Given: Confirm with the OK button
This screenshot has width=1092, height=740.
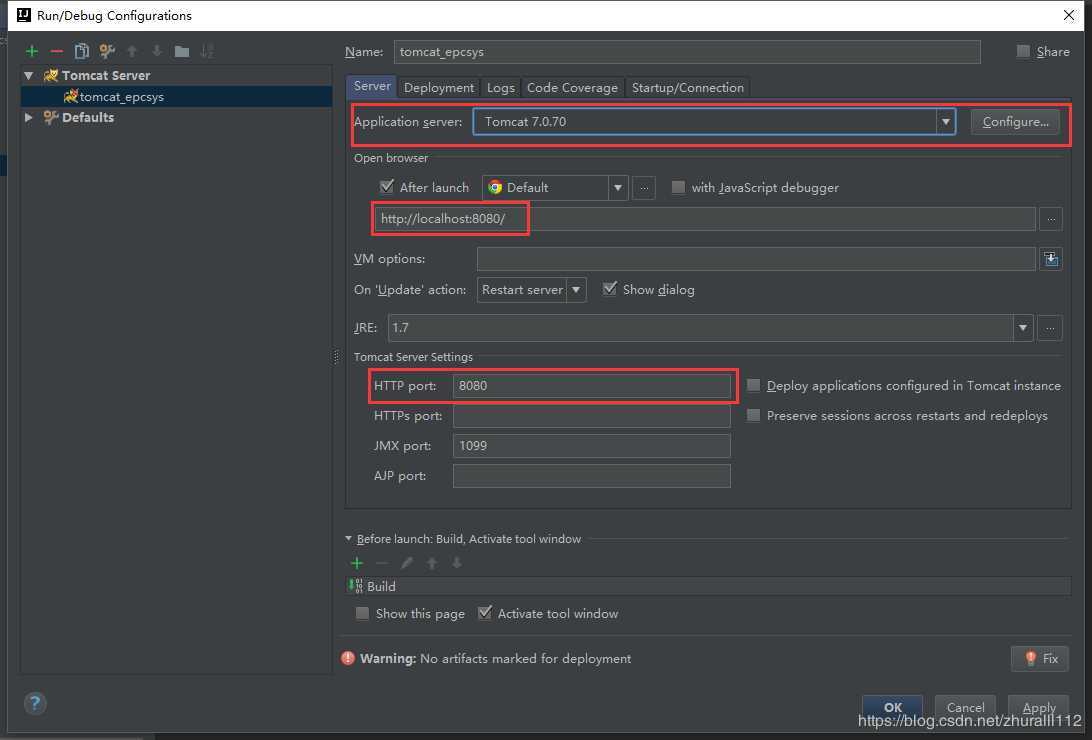Looking at the screenshot, I should click(893, 707).
